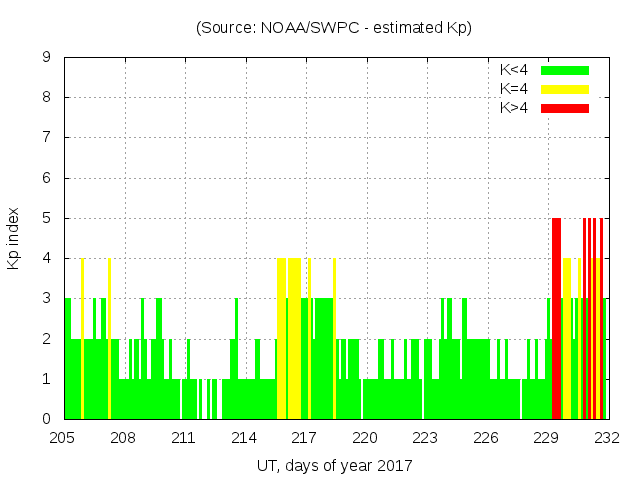This screenshot has height=480, width=640.
Task: Select the K<4 legend text label
Action: [x=514, y=70]
